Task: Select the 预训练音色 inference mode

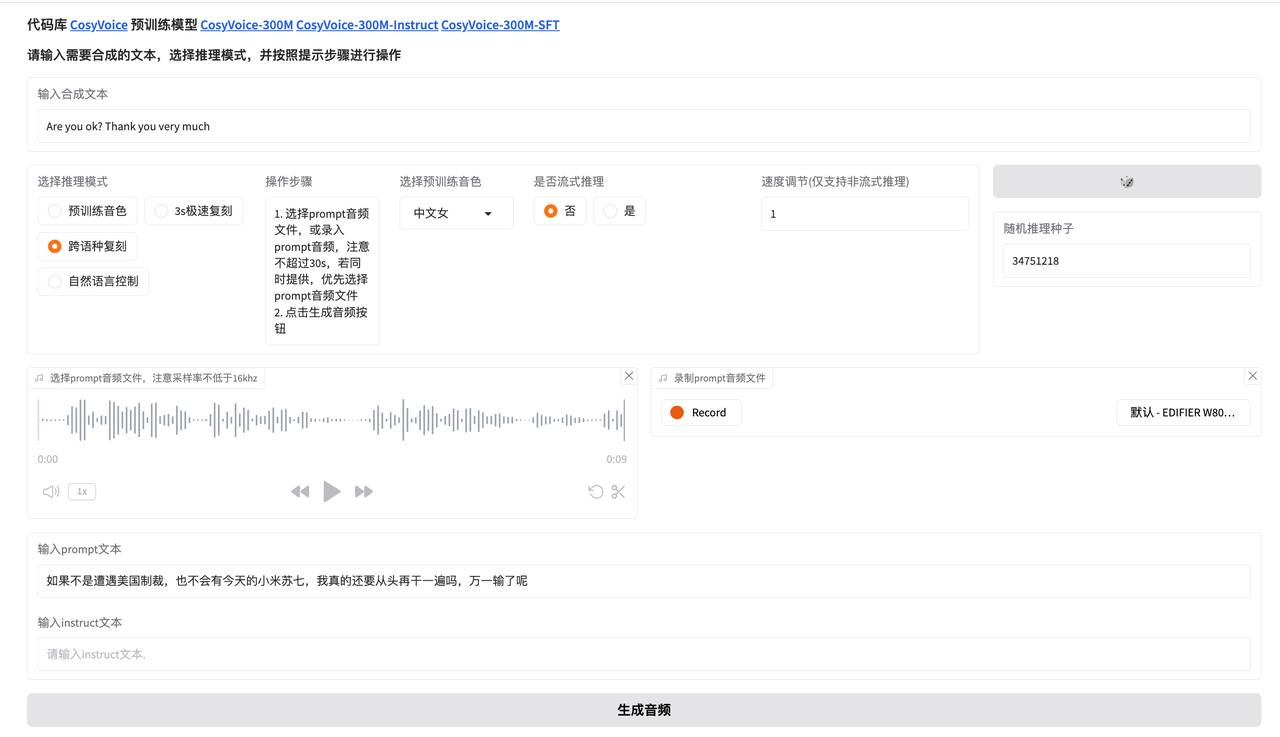Action: pyautogui.click(x=55, y=211)
